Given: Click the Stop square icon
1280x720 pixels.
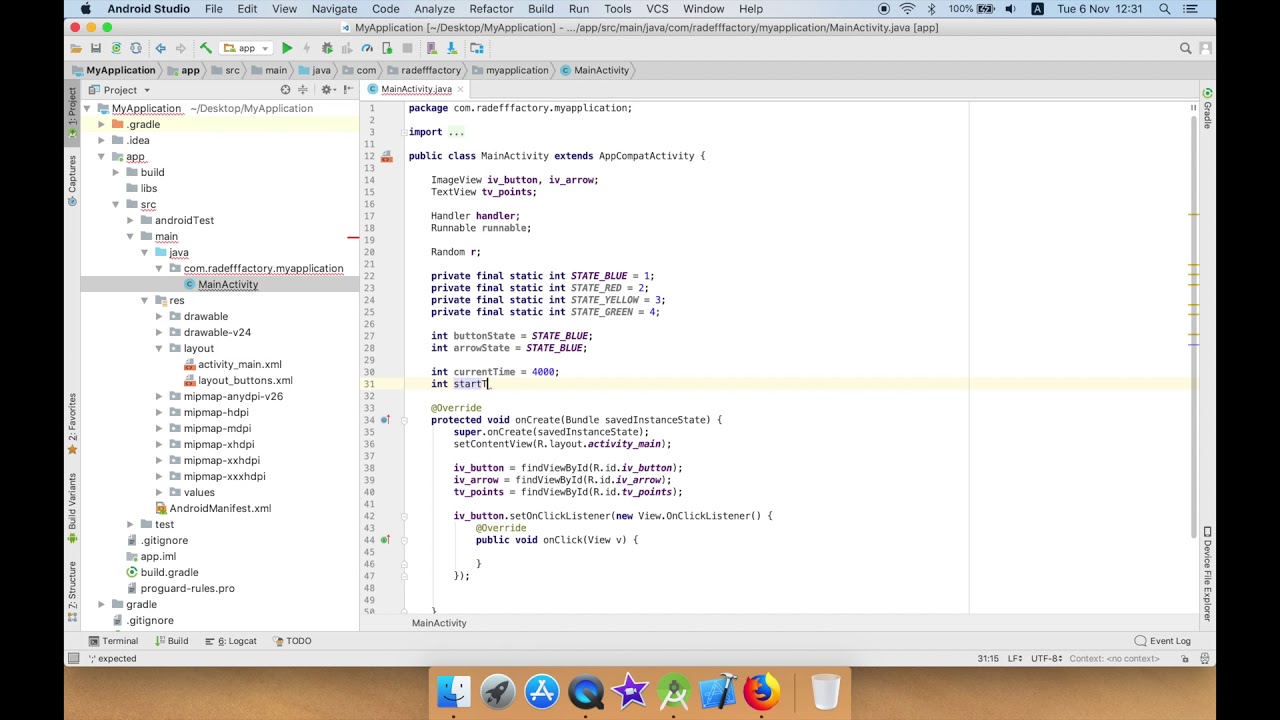Looking at the screenshot, I should click(x=407, y=48).
